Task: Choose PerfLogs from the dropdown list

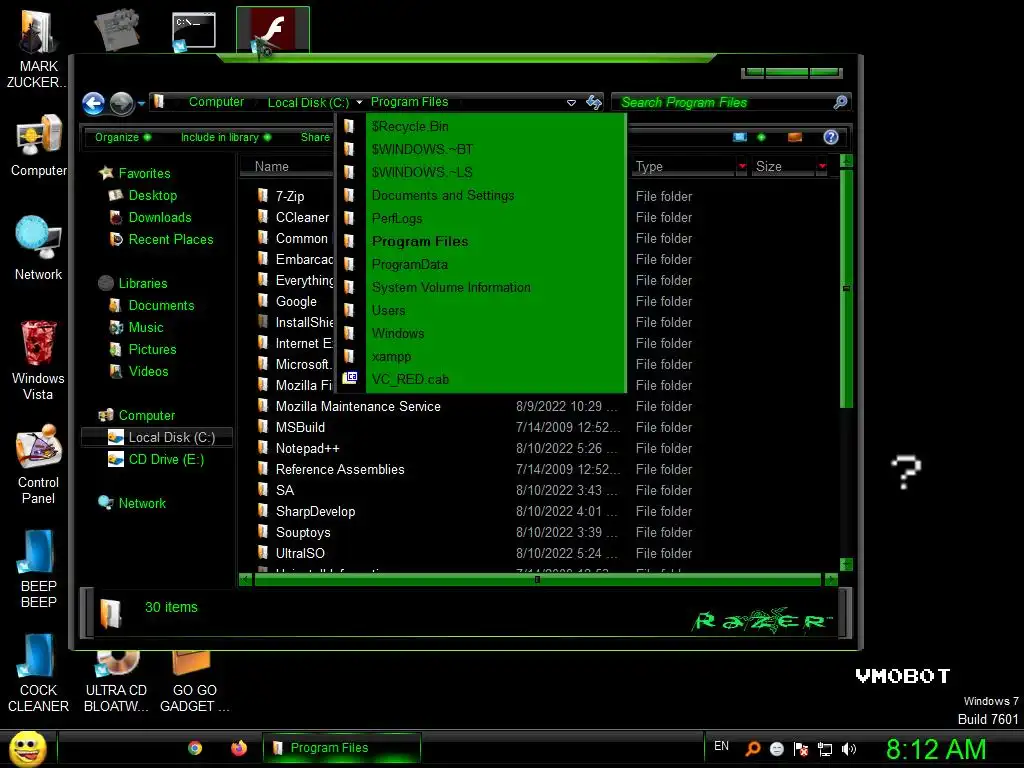Action: point(481,218)
